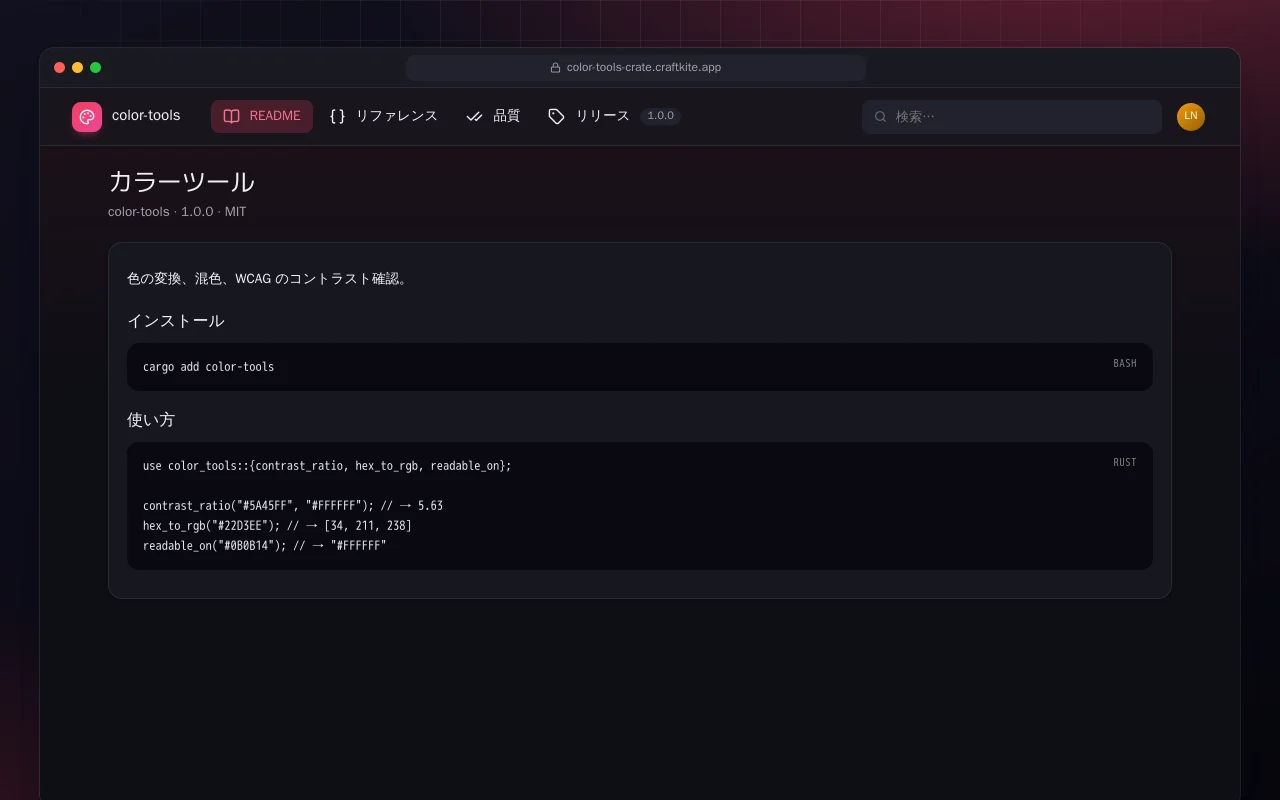Viewport: 1280px width, 800px height.
Task: Switch to the リファレンス tab
Action: point(384,116)
